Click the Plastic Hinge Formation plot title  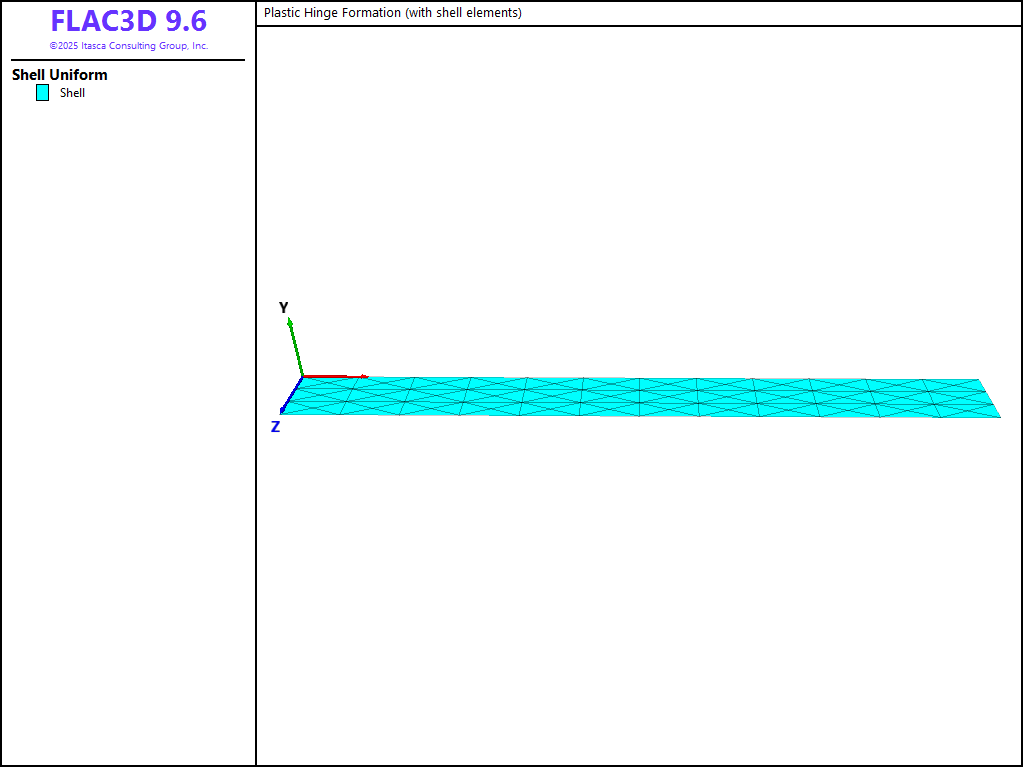point(392,13)
